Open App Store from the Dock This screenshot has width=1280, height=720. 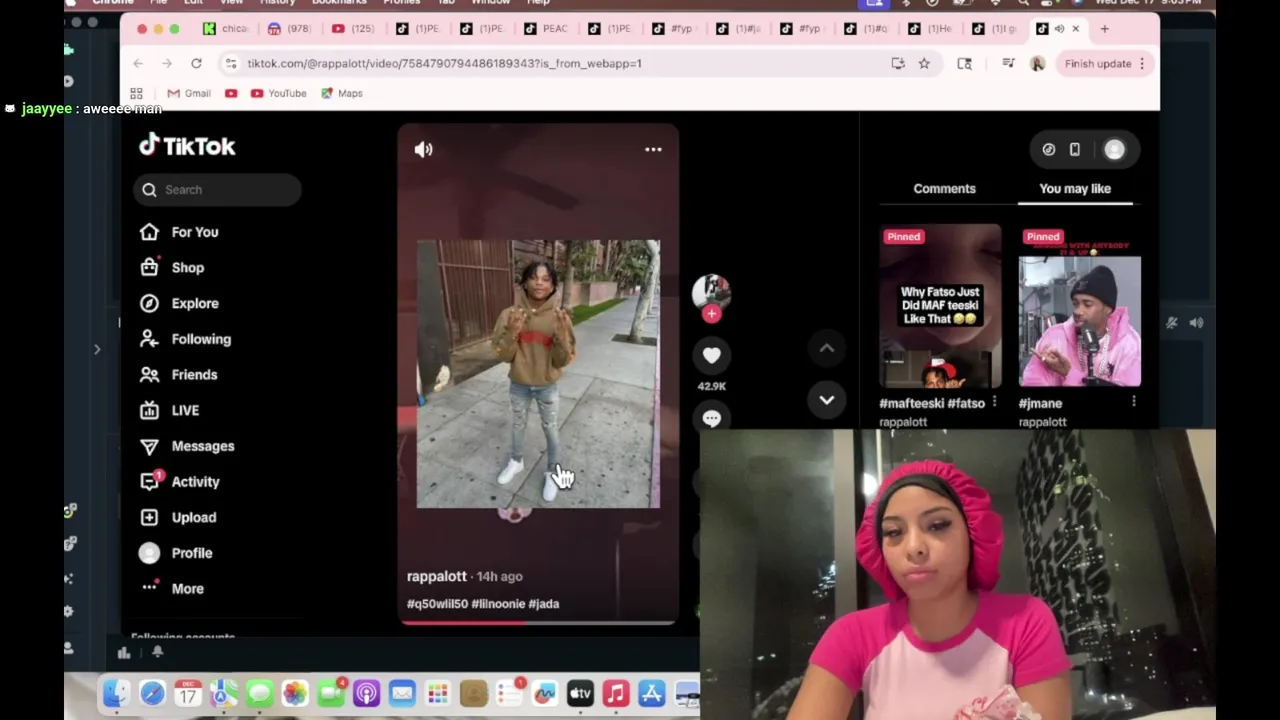click(x=651, y=693)
